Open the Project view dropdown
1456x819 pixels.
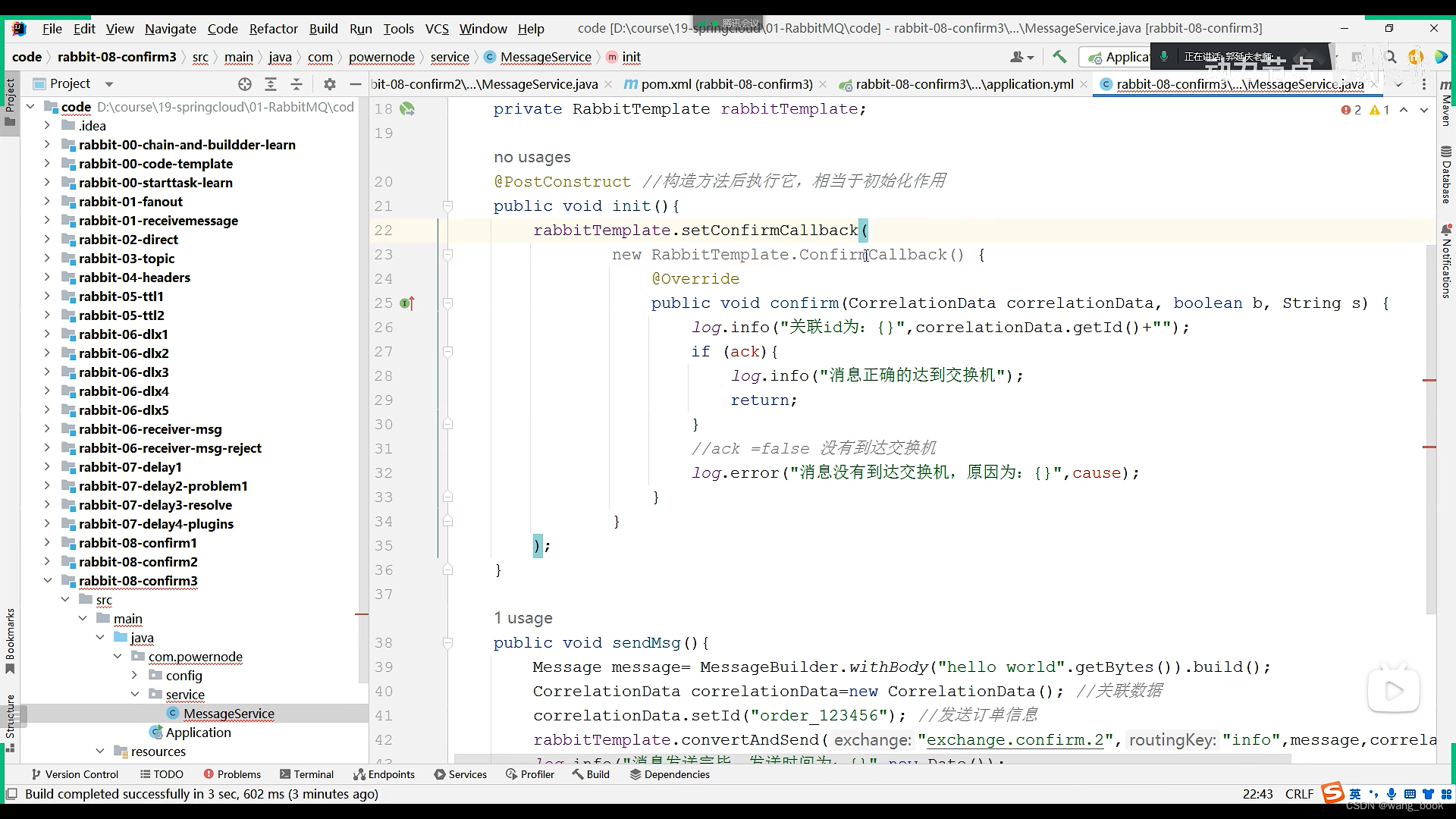(108, 84)
